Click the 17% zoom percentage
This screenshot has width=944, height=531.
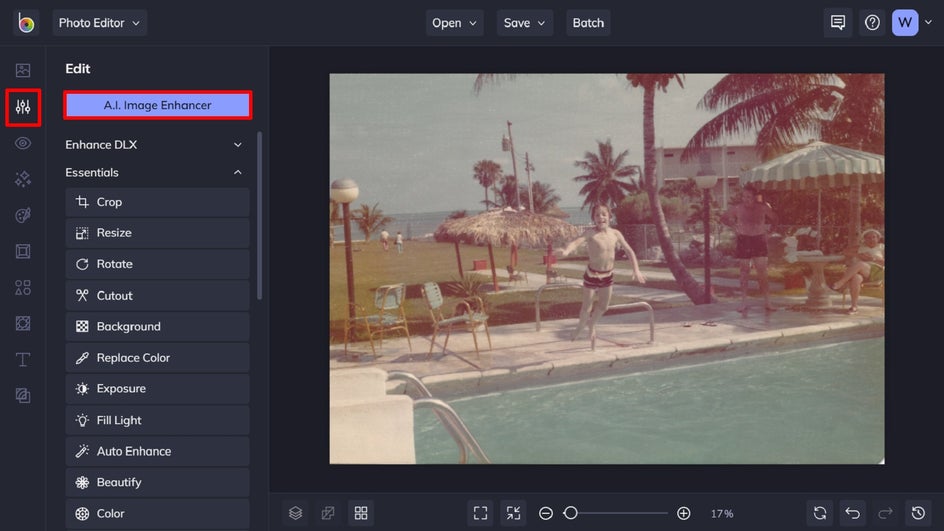coord(722,514)
